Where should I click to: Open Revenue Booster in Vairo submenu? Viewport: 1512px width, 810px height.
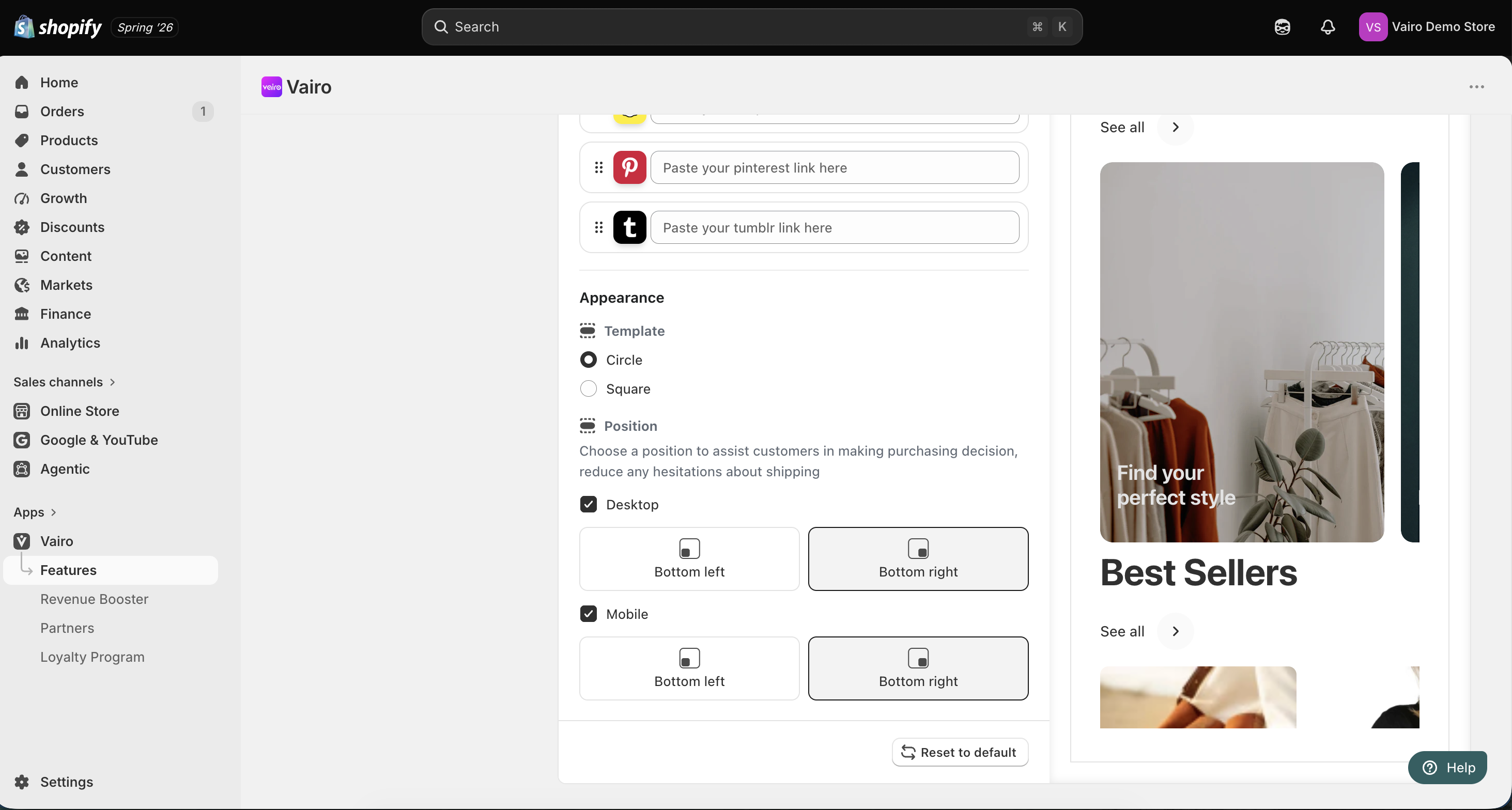tap(94, 599)
